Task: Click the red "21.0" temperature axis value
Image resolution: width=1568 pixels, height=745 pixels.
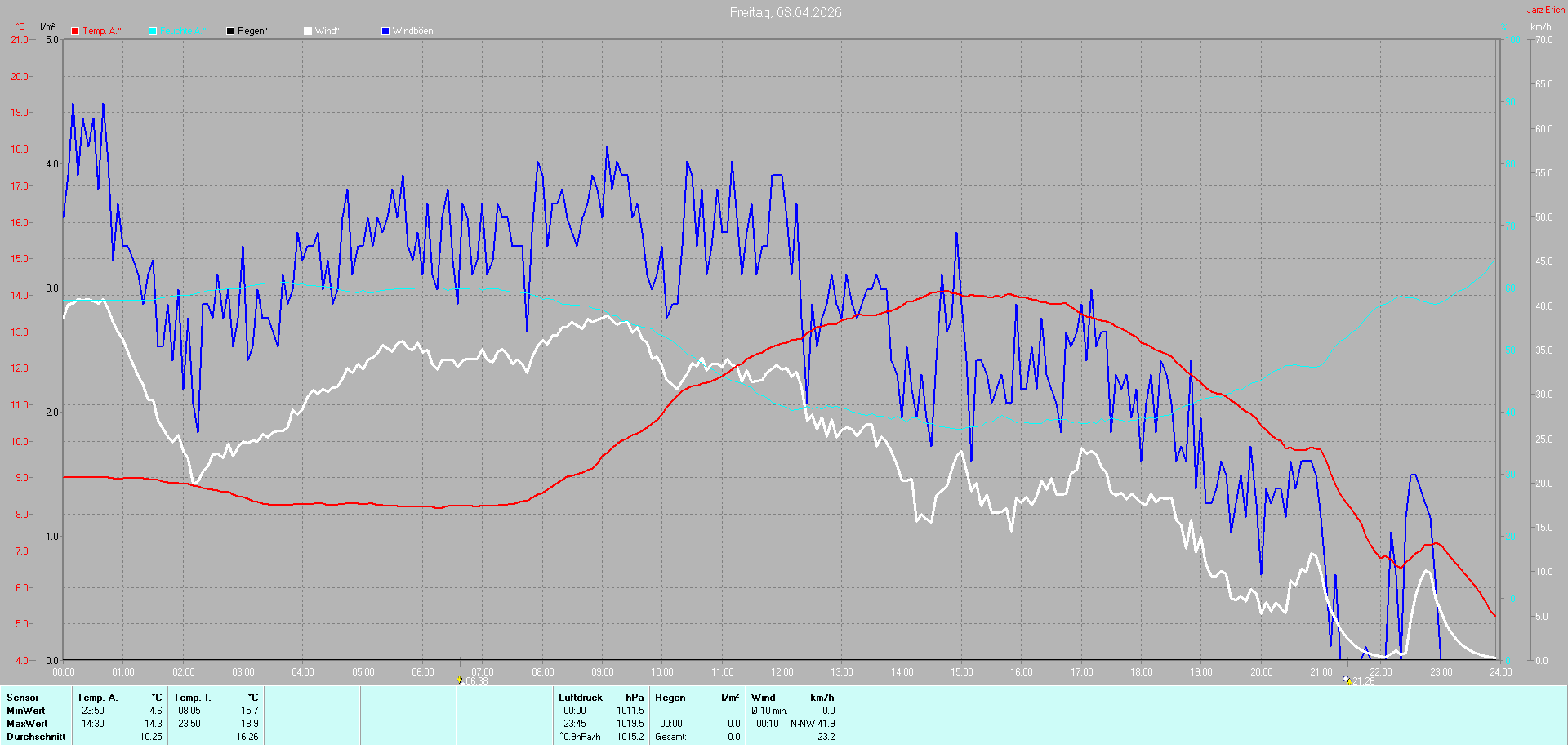Action: point(20,40)
